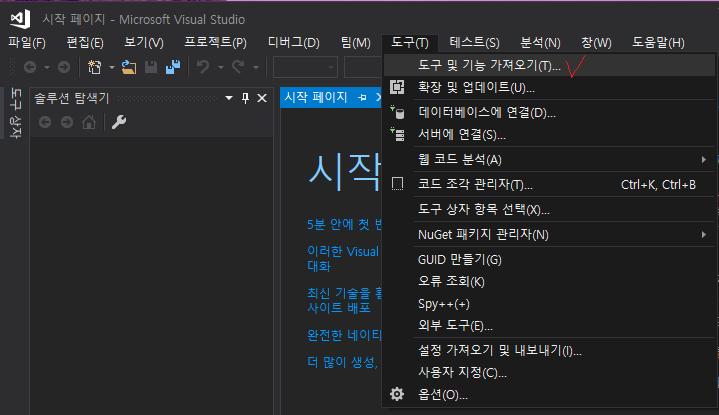Select 서버에 연결(S) entry
Screen dimensions: 719x415
(x=549, y=135)
